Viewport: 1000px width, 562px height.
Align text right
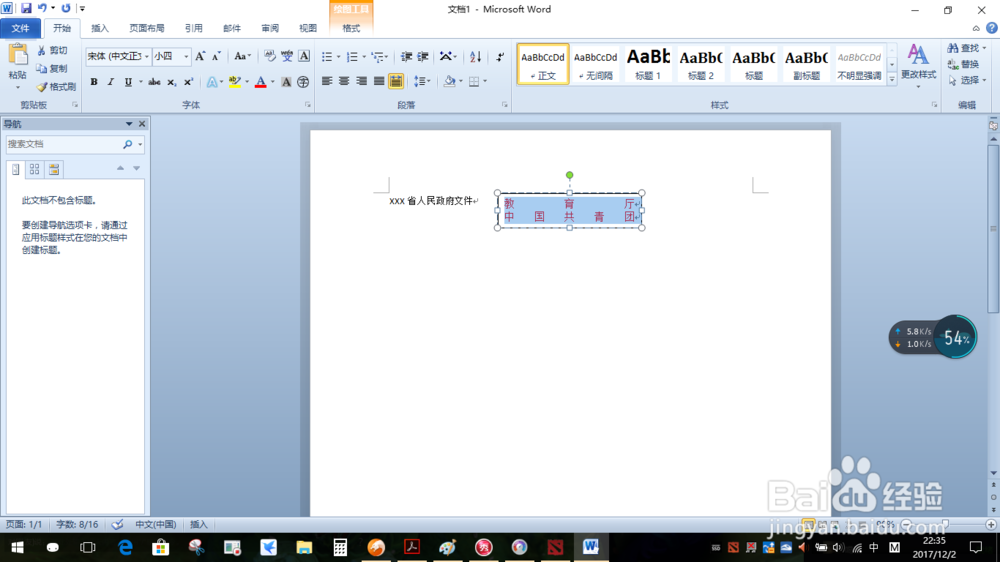click(362, 81)
